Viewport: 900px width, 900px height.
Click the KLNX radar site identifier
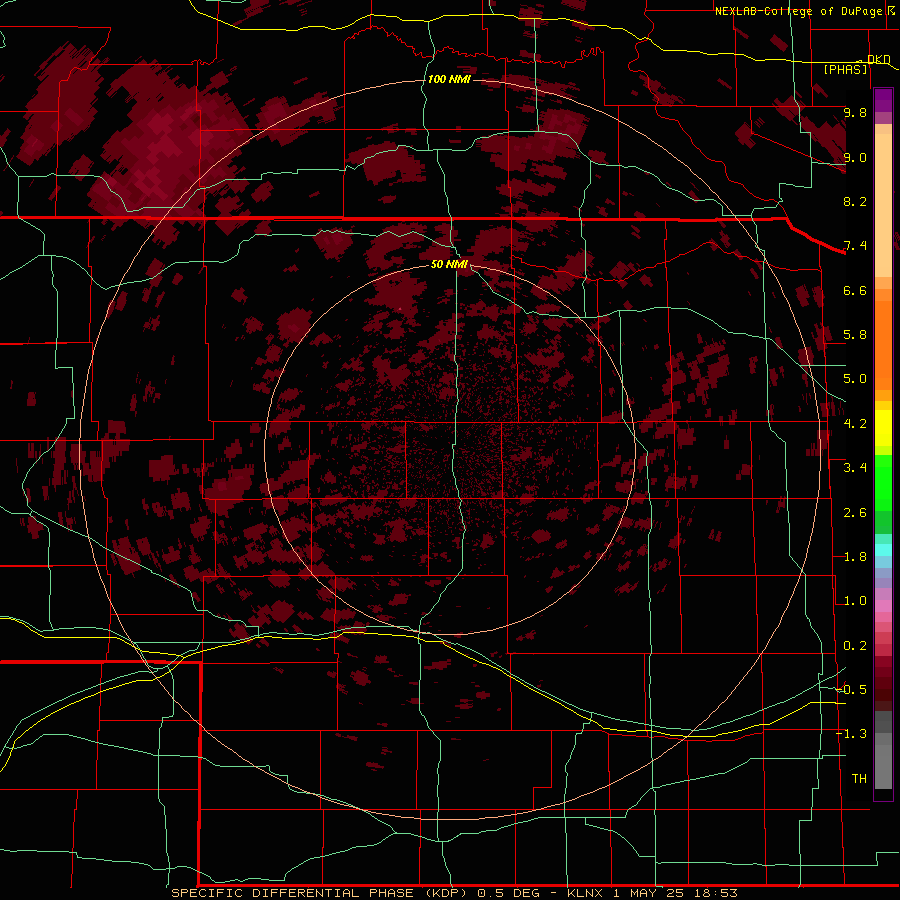pyautogui.click(x=585, y=893)
